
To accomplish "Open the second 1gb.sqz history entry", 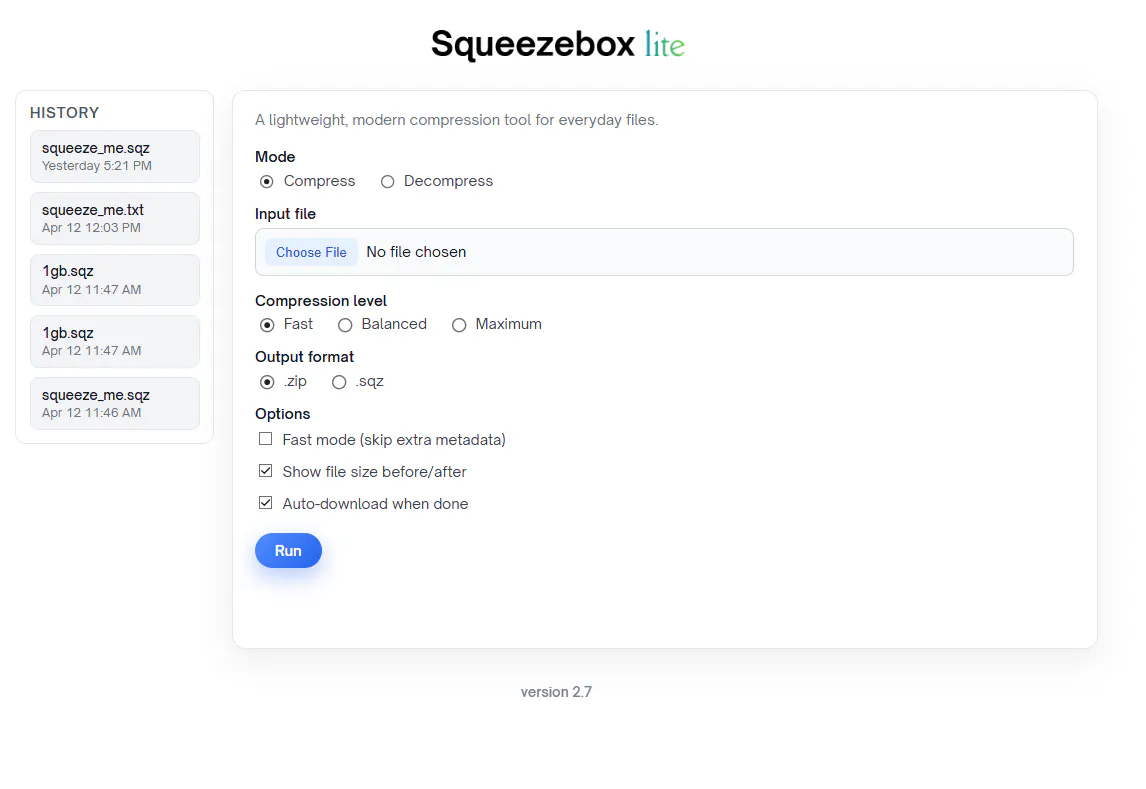I will (115, 341).
